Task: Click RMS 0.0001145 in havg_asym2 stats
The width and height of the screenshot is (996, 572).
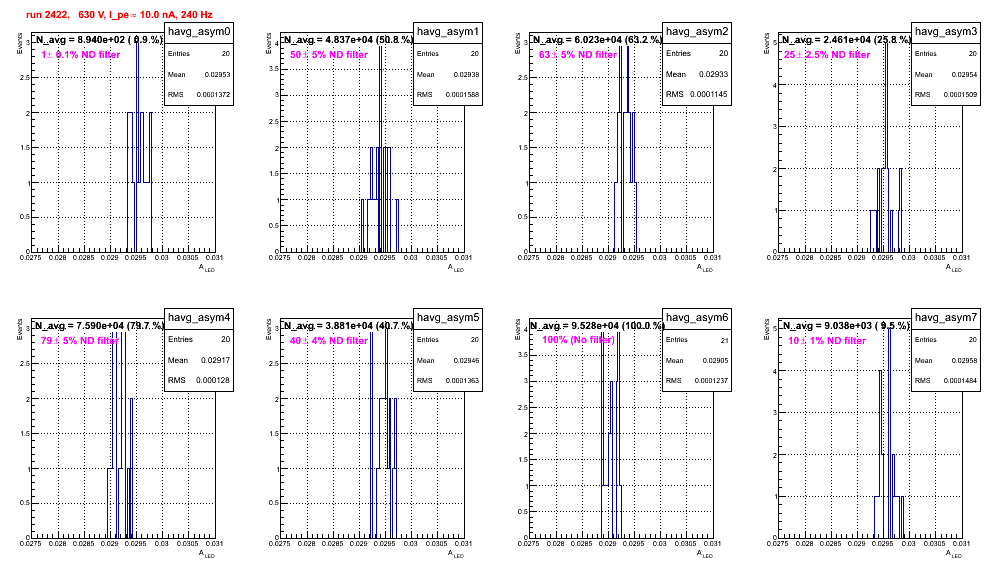Action: tap(697, 94)
